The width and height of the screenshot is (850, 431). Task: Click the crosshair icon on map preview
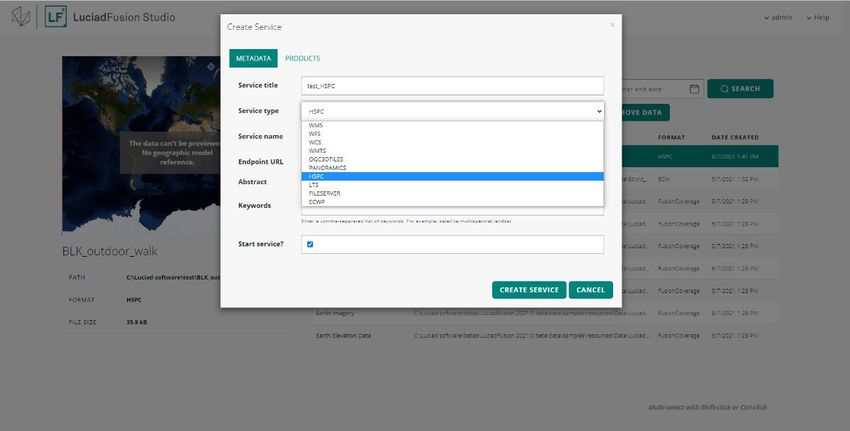(211, 67)
